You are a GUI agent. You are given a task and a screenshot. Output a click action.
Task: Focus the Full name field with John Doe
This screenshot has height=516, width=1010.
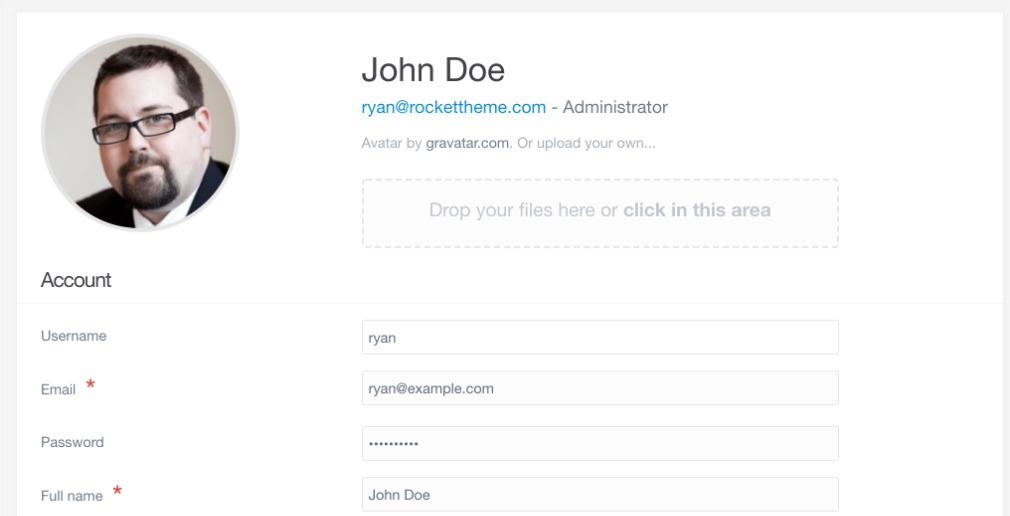click(x=599, y=495)
